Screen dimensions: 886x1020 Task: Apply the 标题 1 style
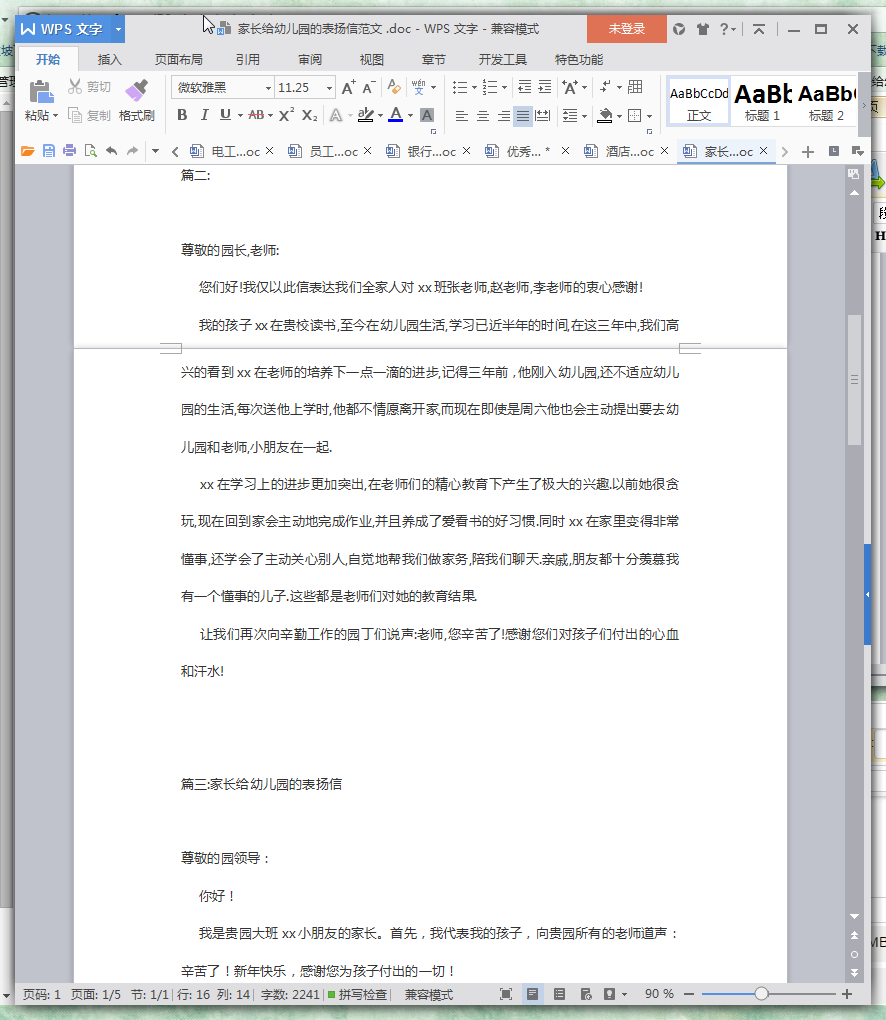[762, 102]
